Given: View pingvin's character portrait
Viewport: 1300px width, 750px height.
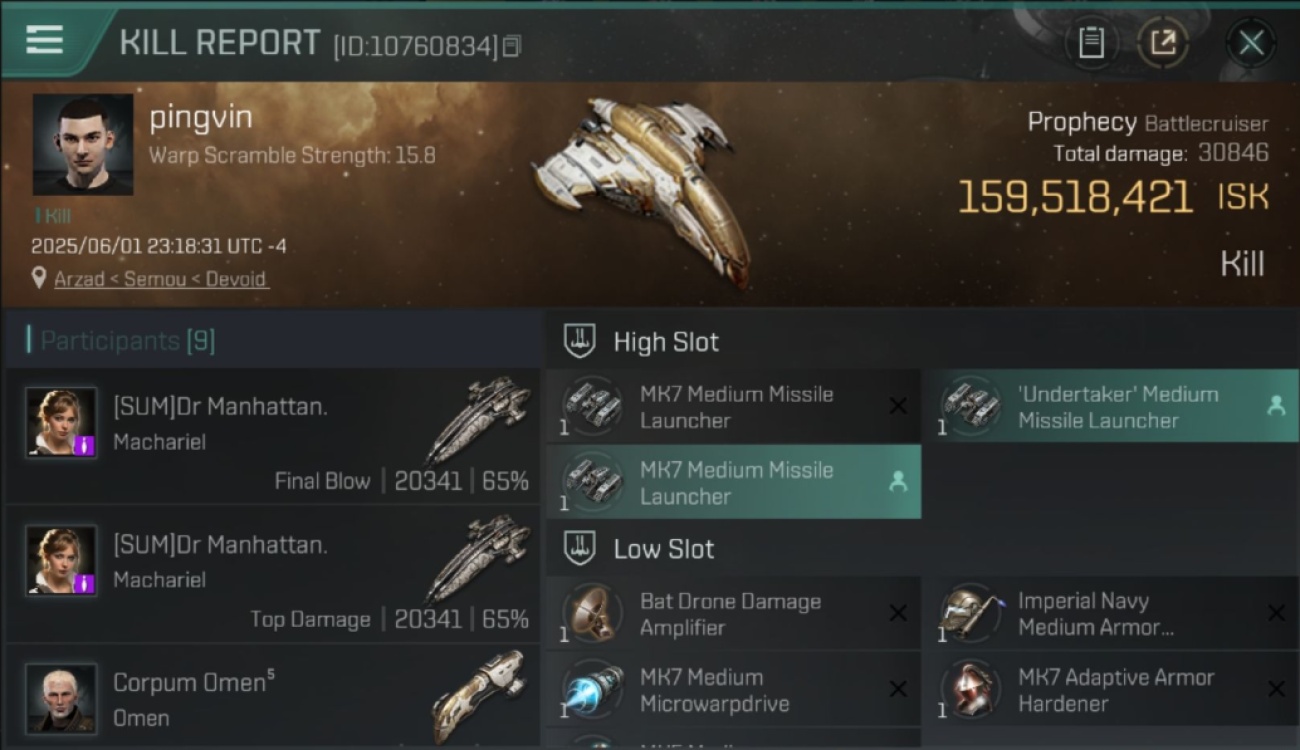Looking at the screenshot, I should (x=83, y=144).
